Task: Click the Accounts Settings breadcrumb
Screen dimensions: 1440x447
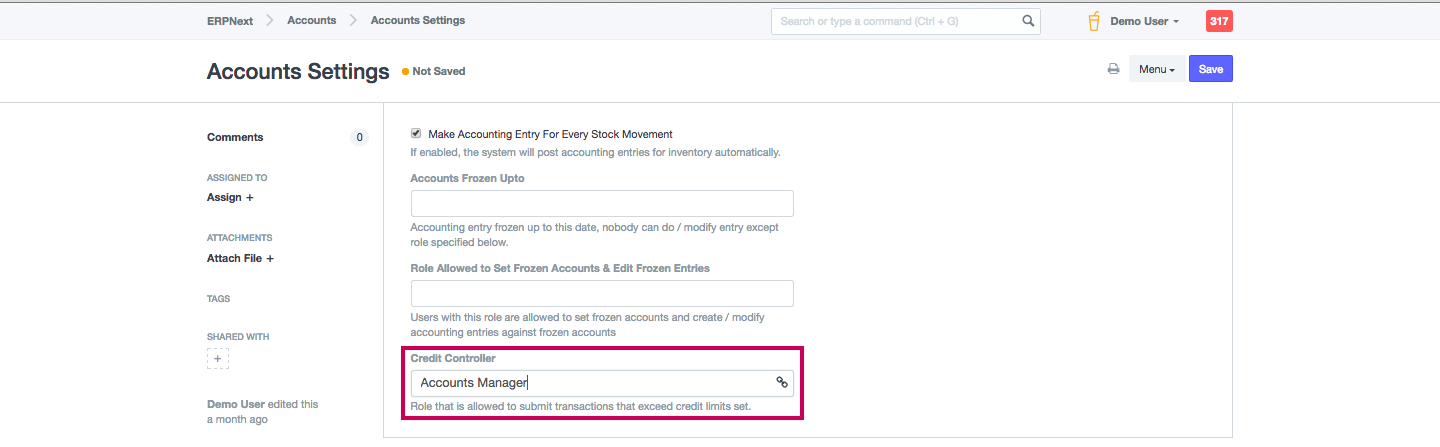Action: click(417, 20)
